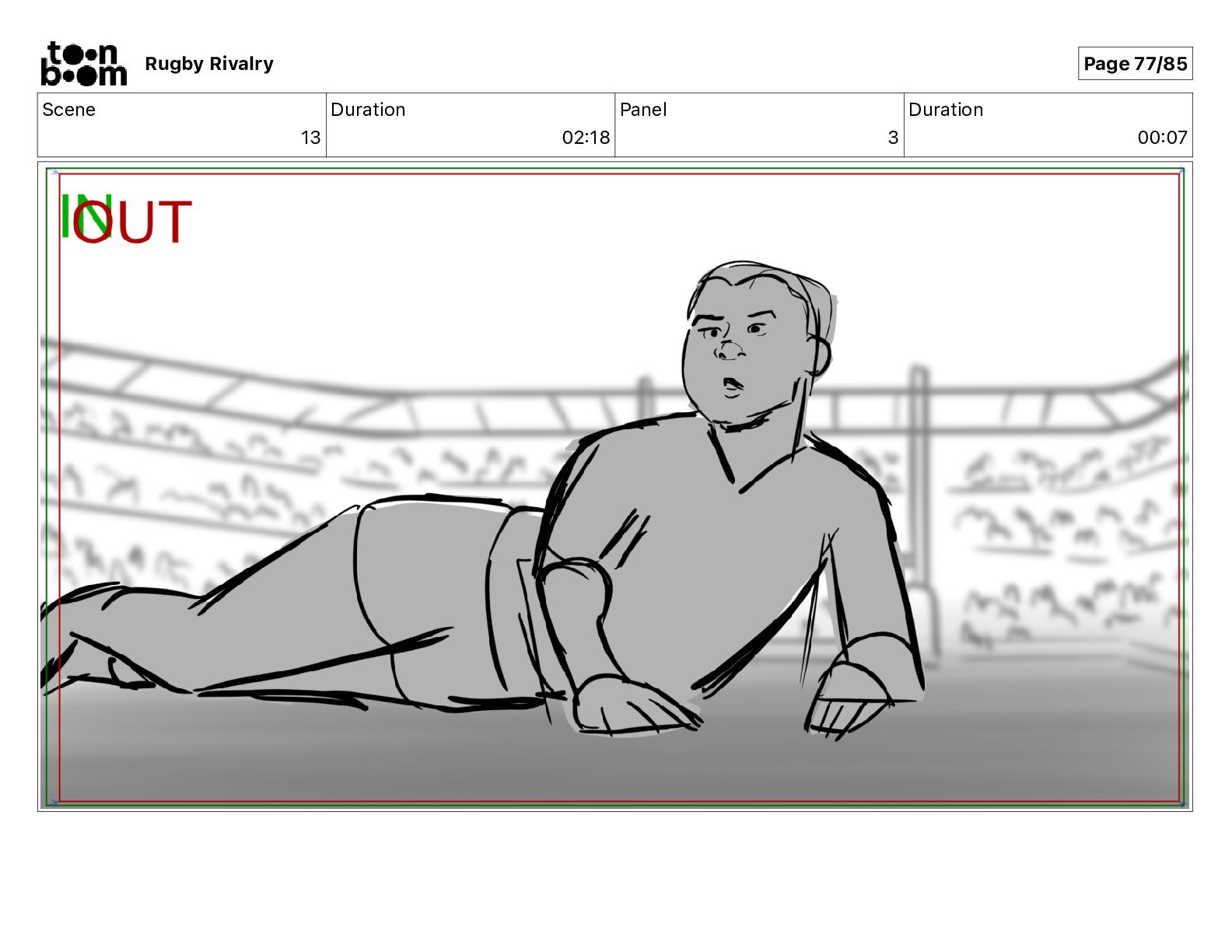Click the blurred goal post behind the player
The width and height of the screenshot is (1232, 952).
919,498
